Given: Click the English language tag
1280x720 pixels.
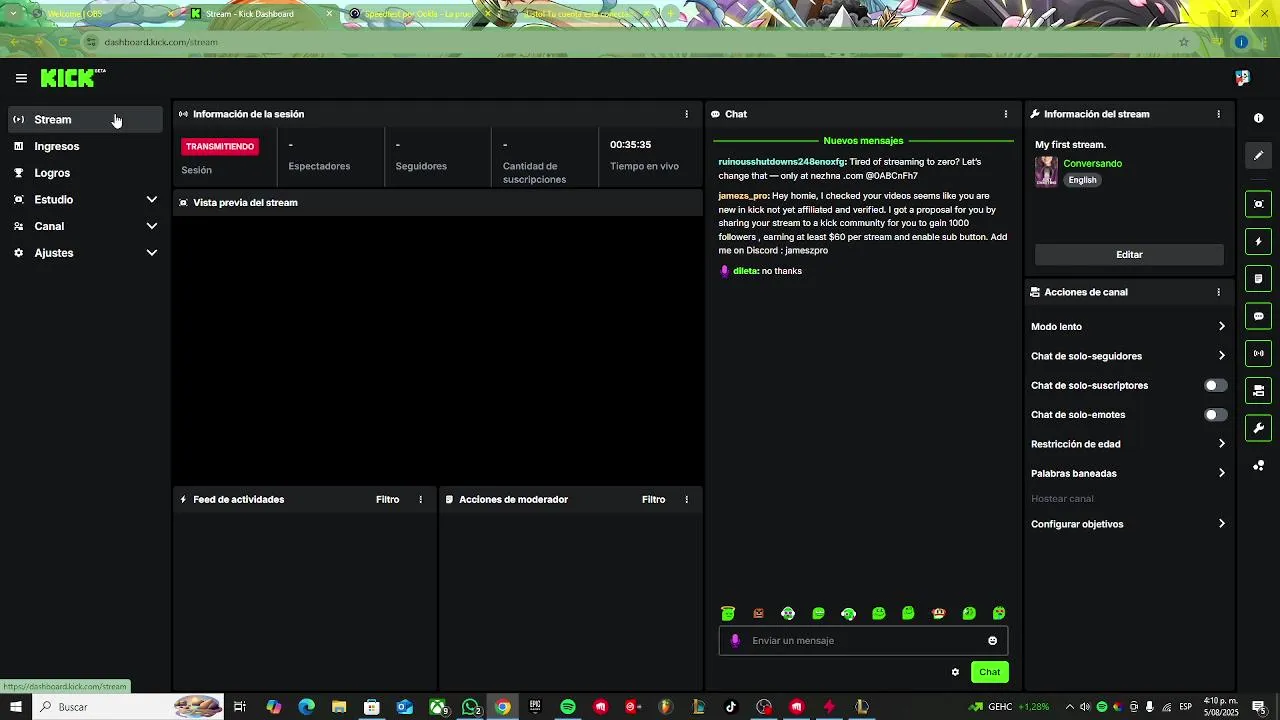Looking at the screenshot, I should point(1082,180).
